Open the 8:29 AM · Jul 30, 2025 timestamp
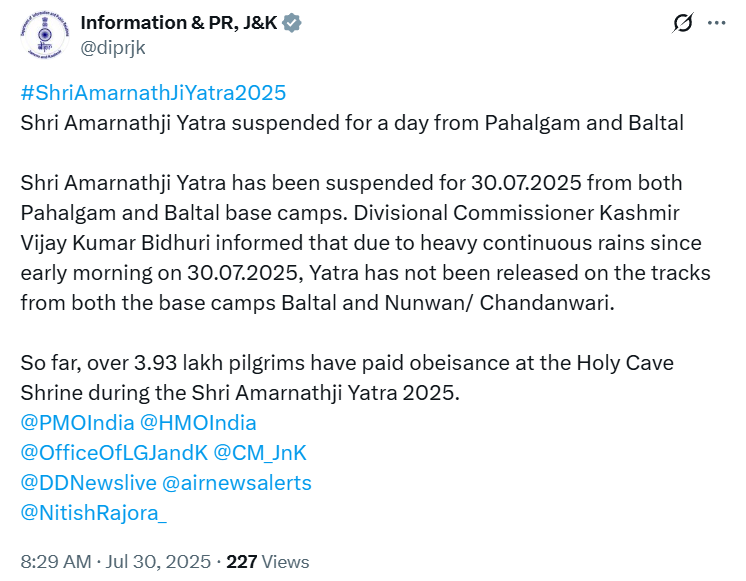The height and width of the screenshot is (581, 746). (x=117, y=562)
